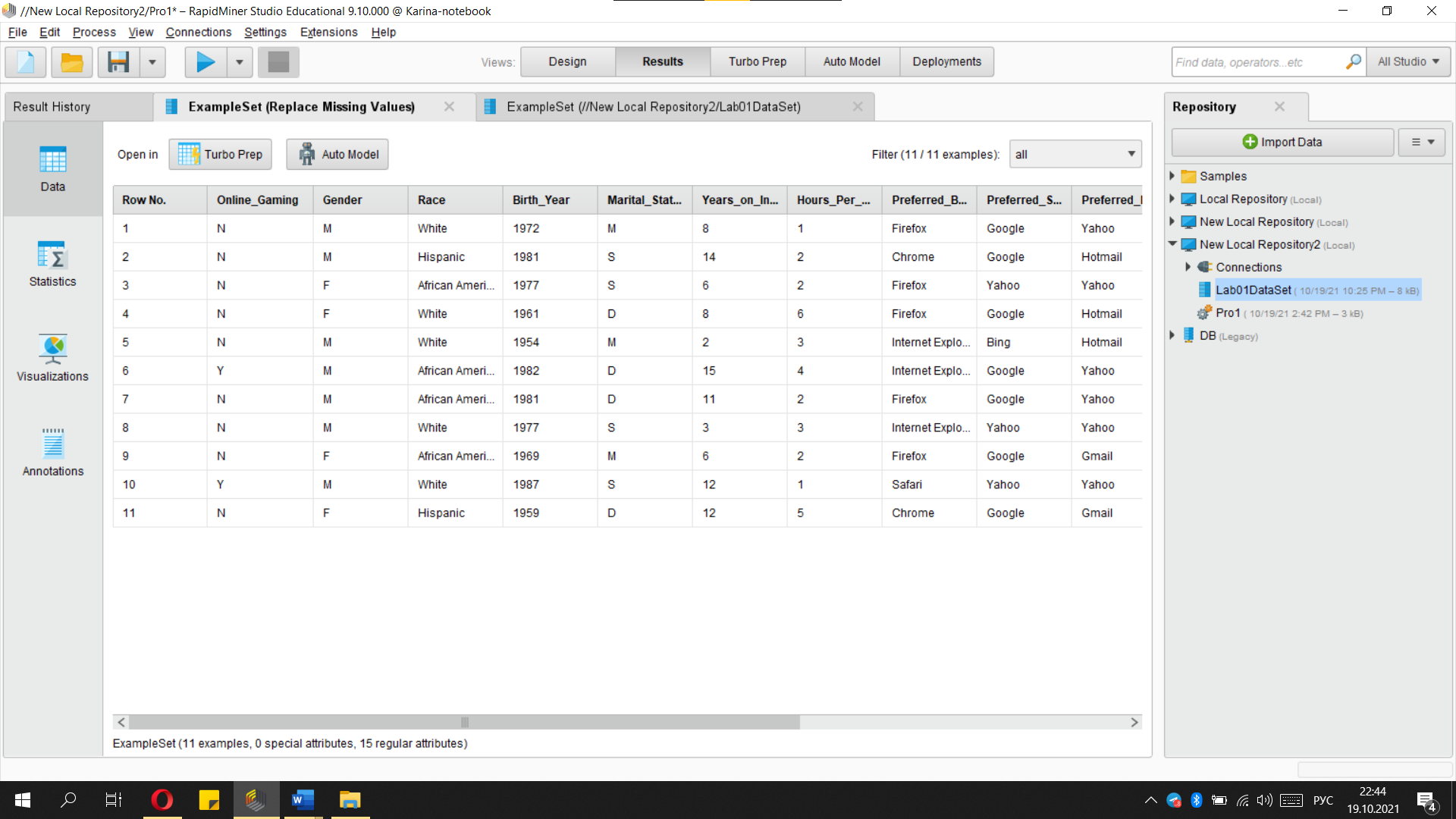Open the Windows Start menu
The width and height of the screenshot is (1456, 819).
23,800
